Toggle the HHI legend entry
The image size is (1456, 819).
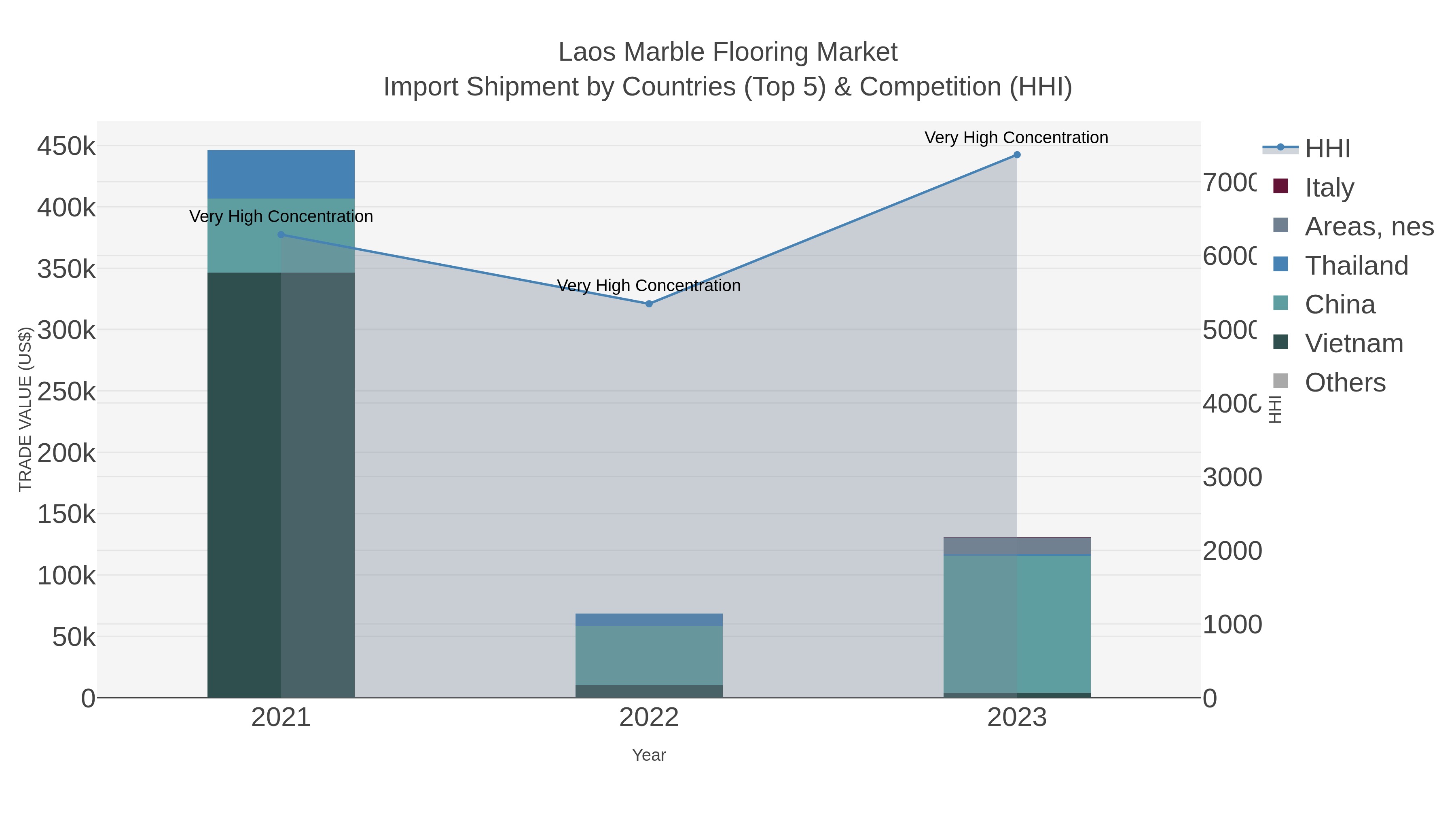point(1306,148)
